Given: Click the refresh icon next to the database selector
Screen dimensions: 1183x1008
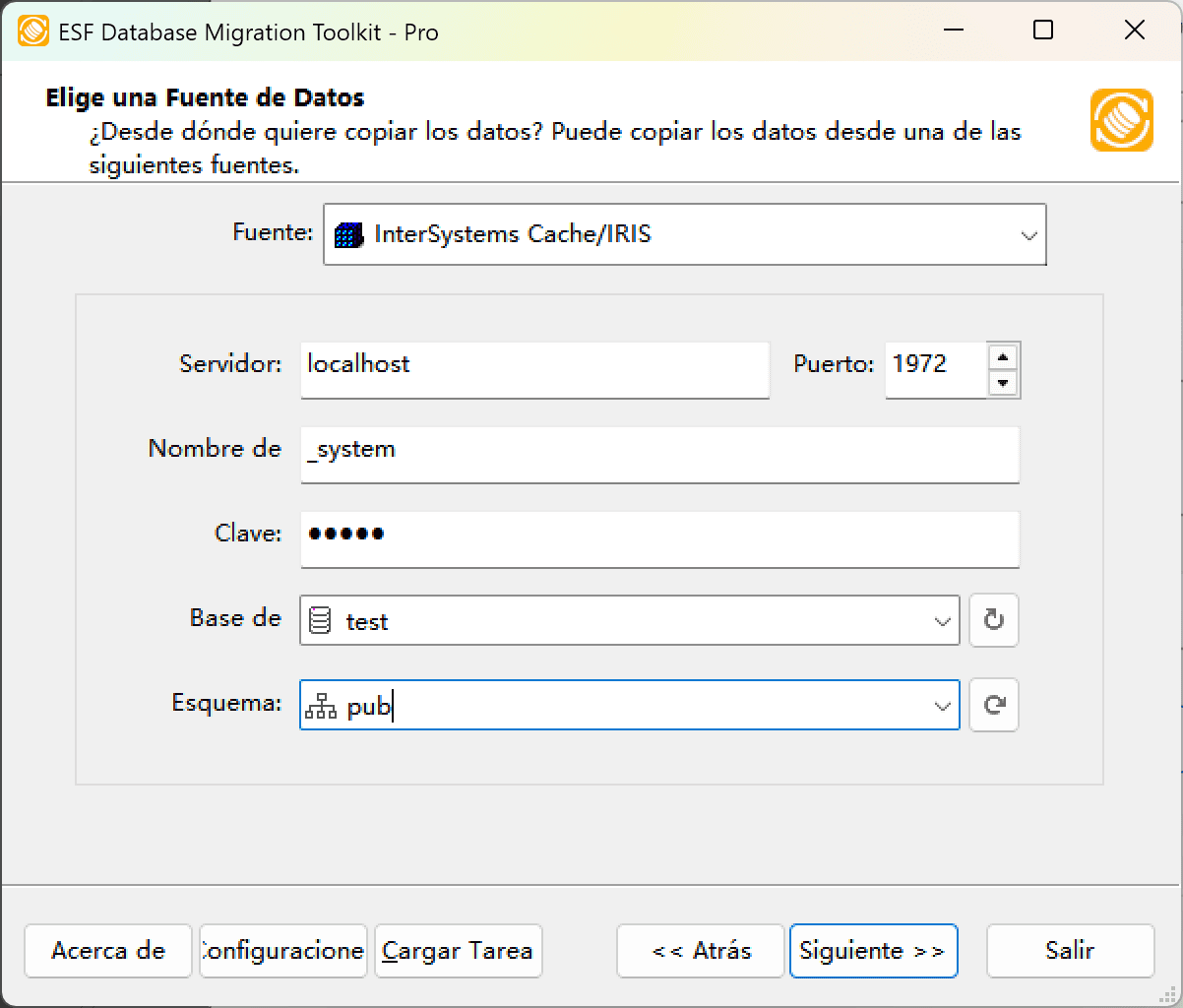Looking at the screenshot, I should [x=993, y=620].
